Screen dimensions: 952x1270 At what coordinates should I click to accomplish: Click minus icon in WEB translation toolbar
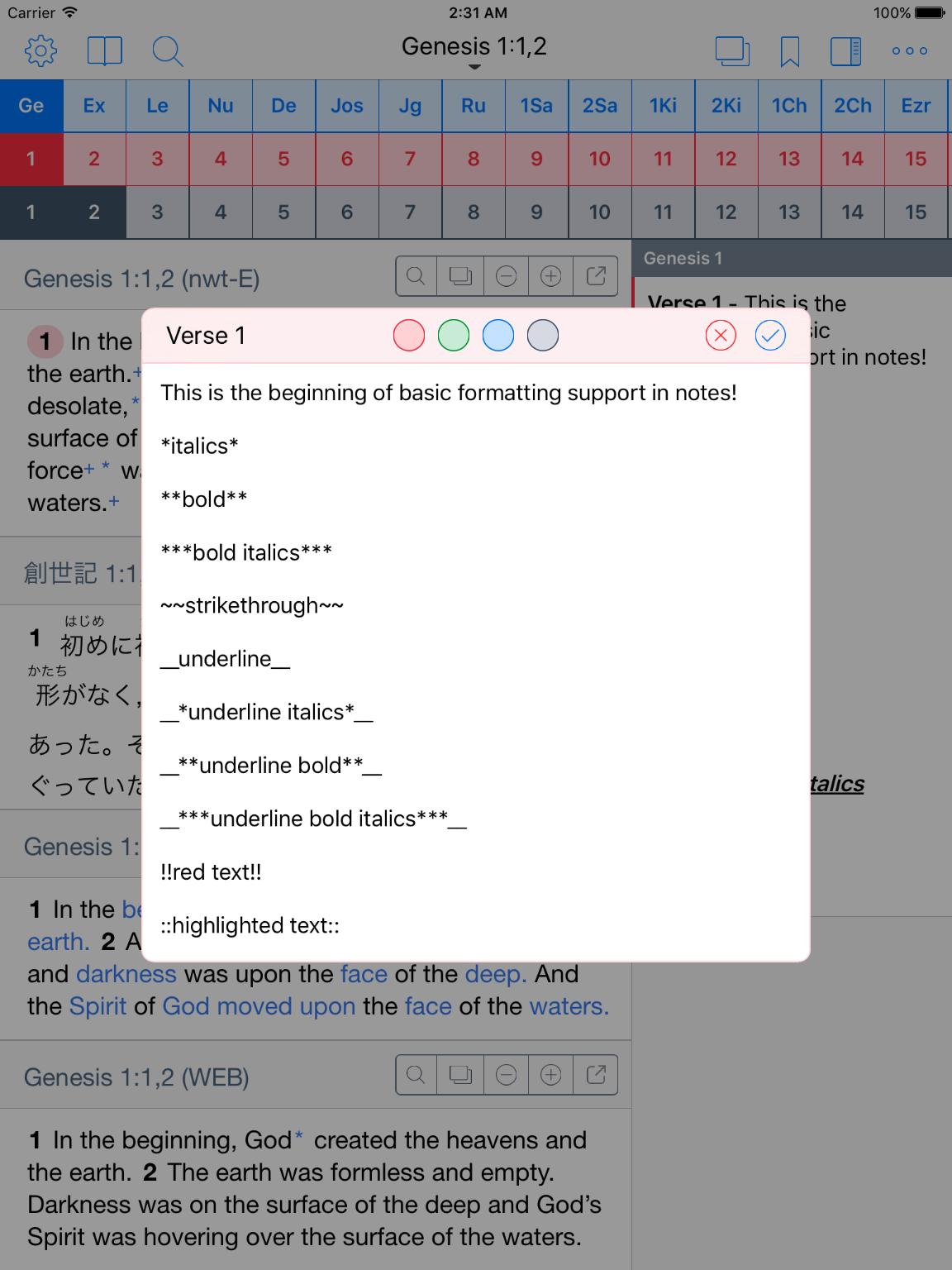(507, 1074)
